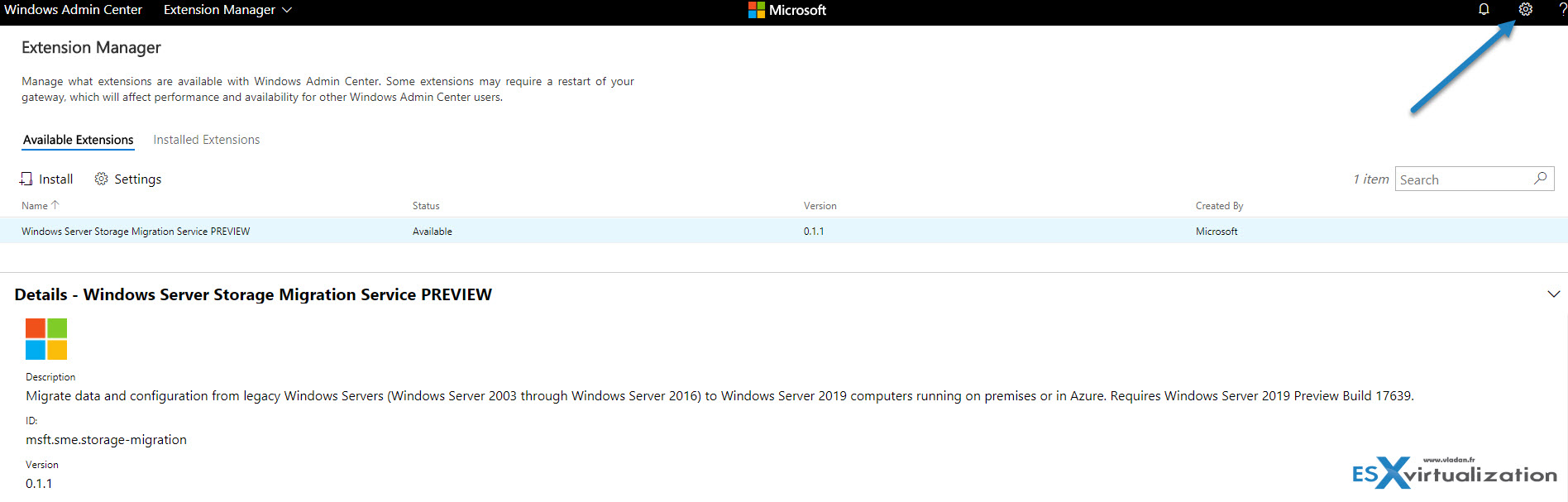
Task: Click the Version column header
Action: click(820, 206)
